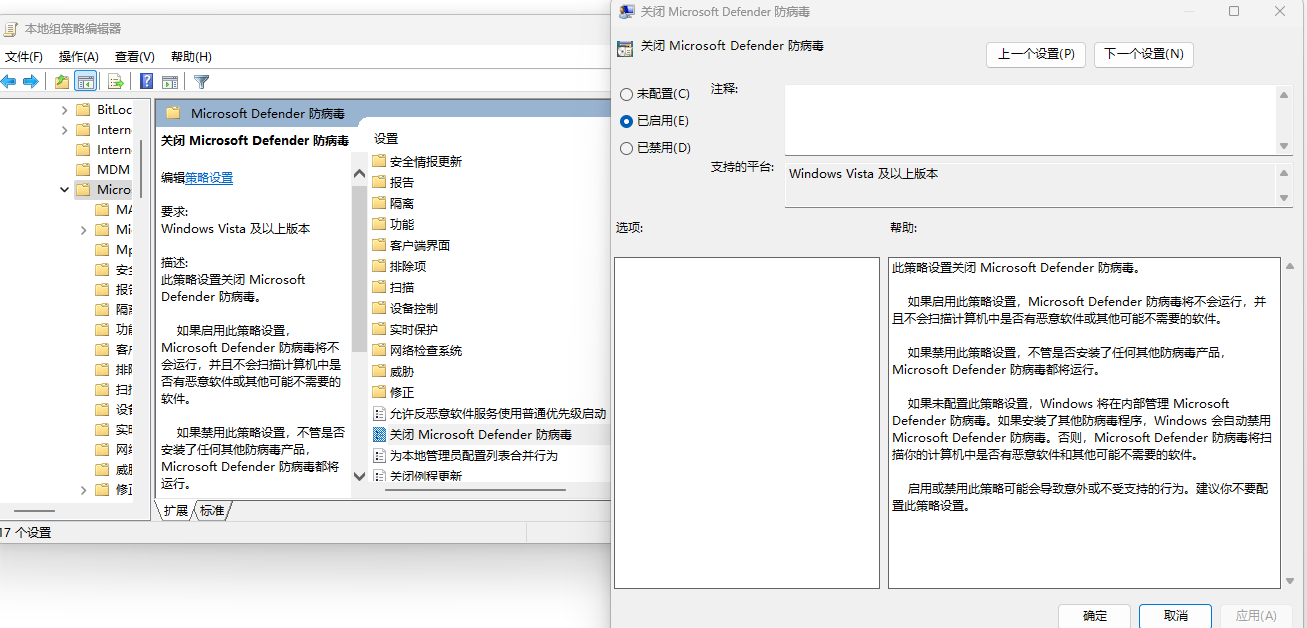Select the 扫描 folder icon in list
The image size is (1307, 628).
379,287
